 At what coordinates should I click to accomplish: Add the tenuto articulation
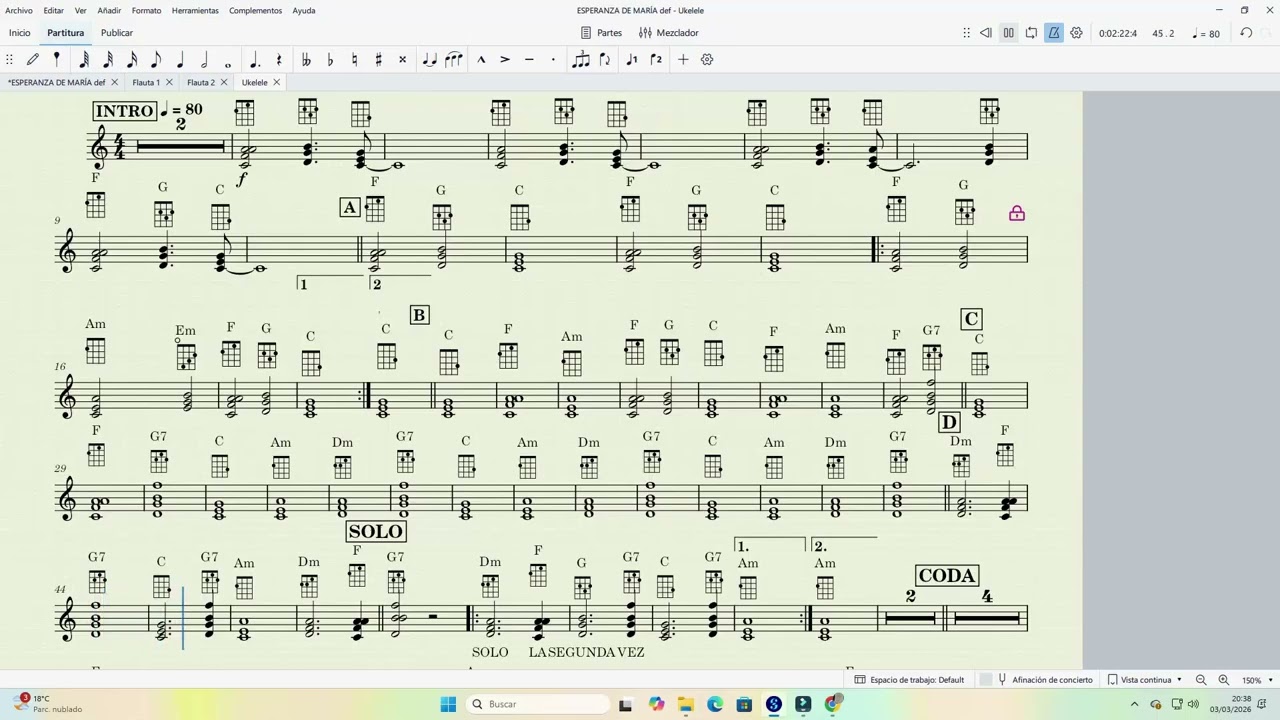pyautogui.click(x=529, y=60)
